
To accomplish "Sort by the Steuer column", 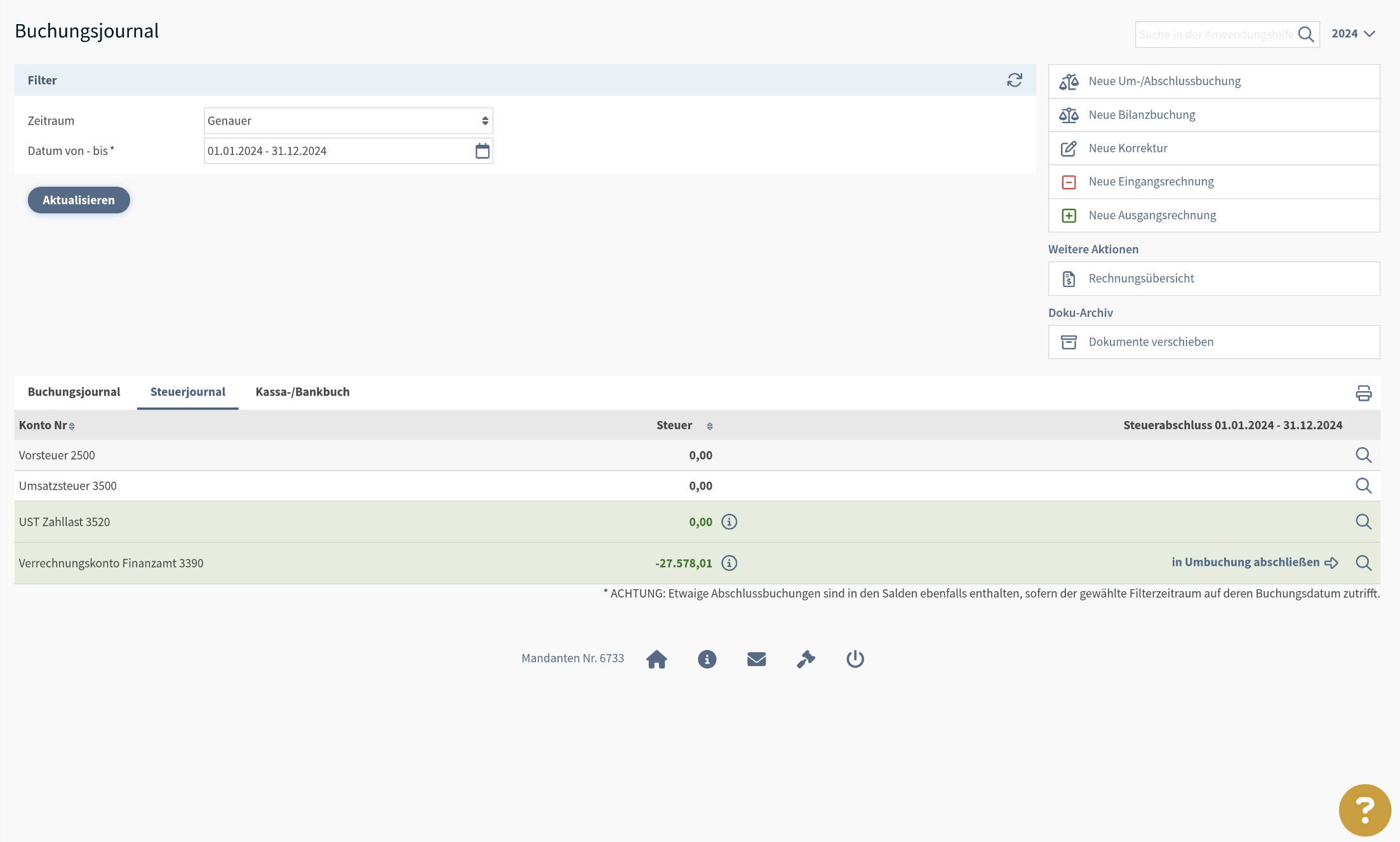I will click(x=709, y=426).
